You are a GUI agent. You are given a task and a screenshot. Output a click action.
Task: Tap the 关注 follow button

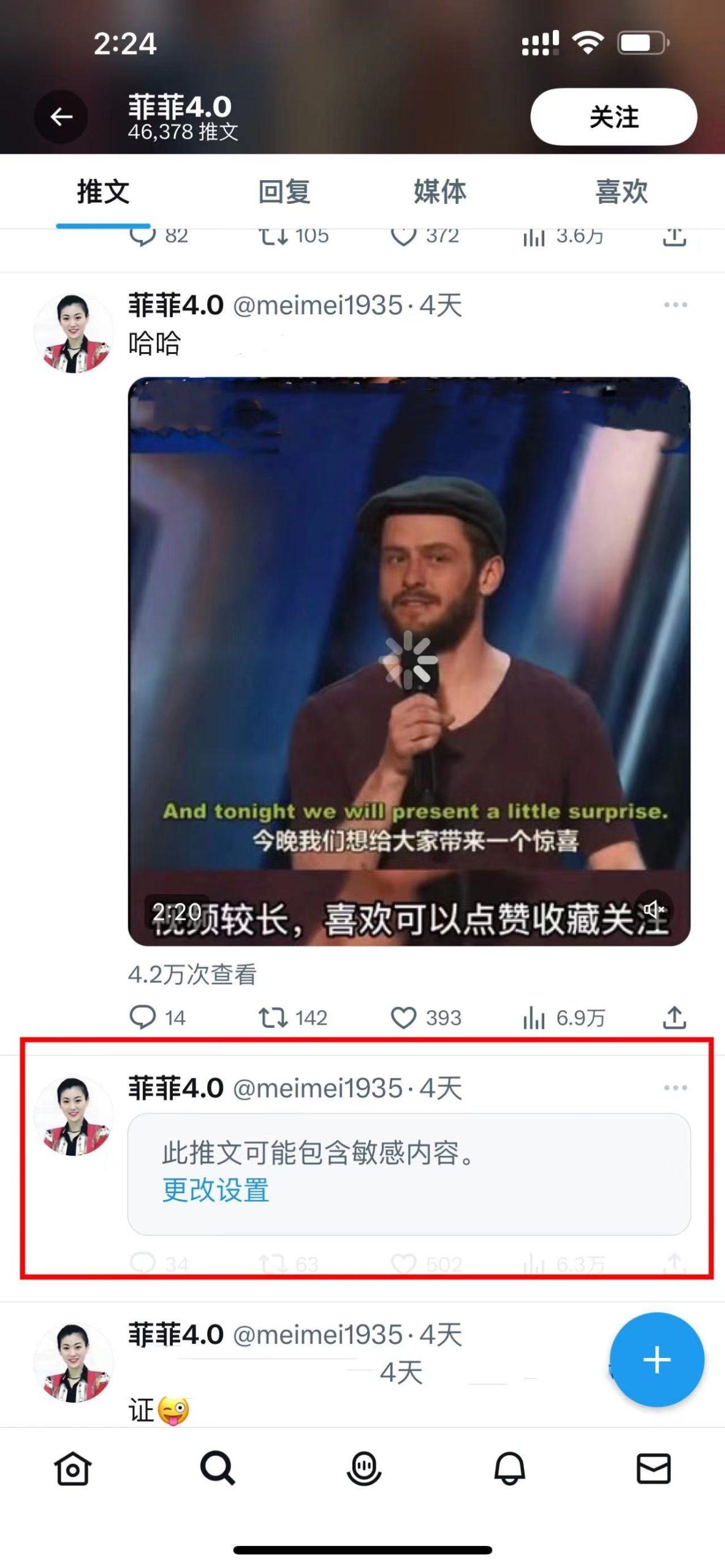(613, 116)
